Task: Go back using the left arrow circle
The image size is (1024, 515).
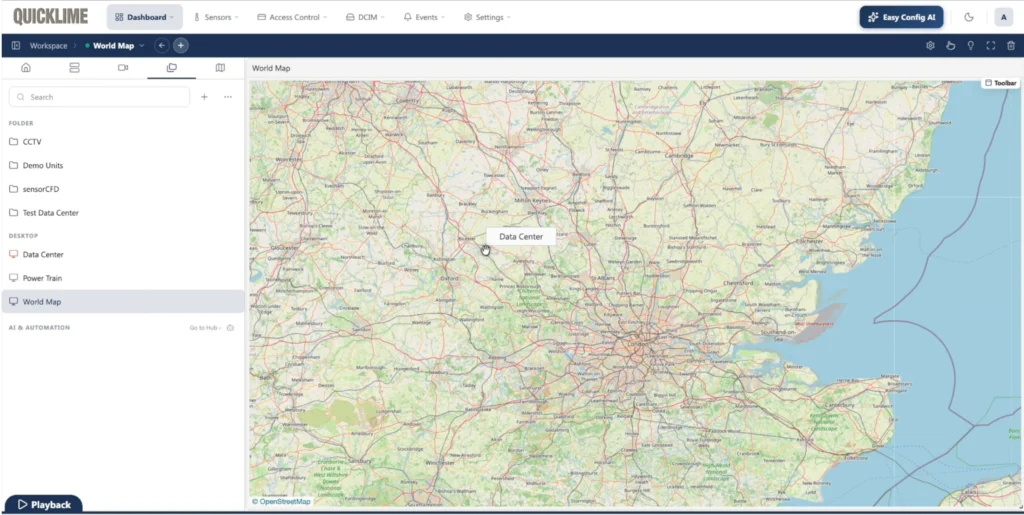Action: 162,46
